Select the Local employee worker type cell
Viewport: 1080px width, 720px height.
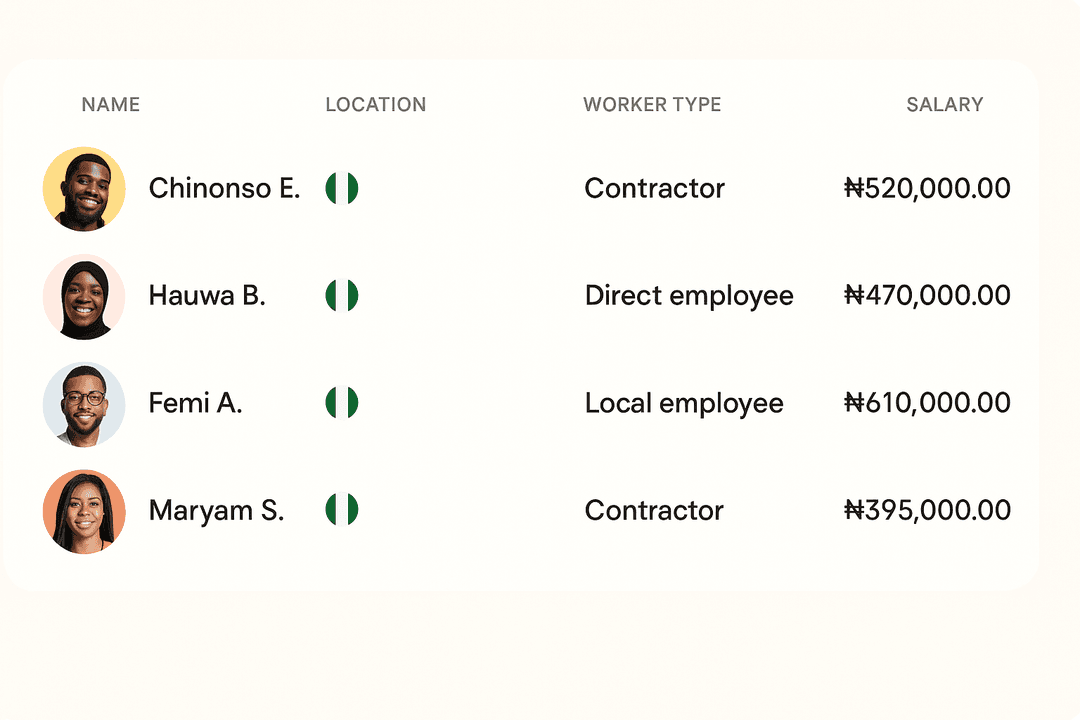pyautogui.click(x=684, y=403)
